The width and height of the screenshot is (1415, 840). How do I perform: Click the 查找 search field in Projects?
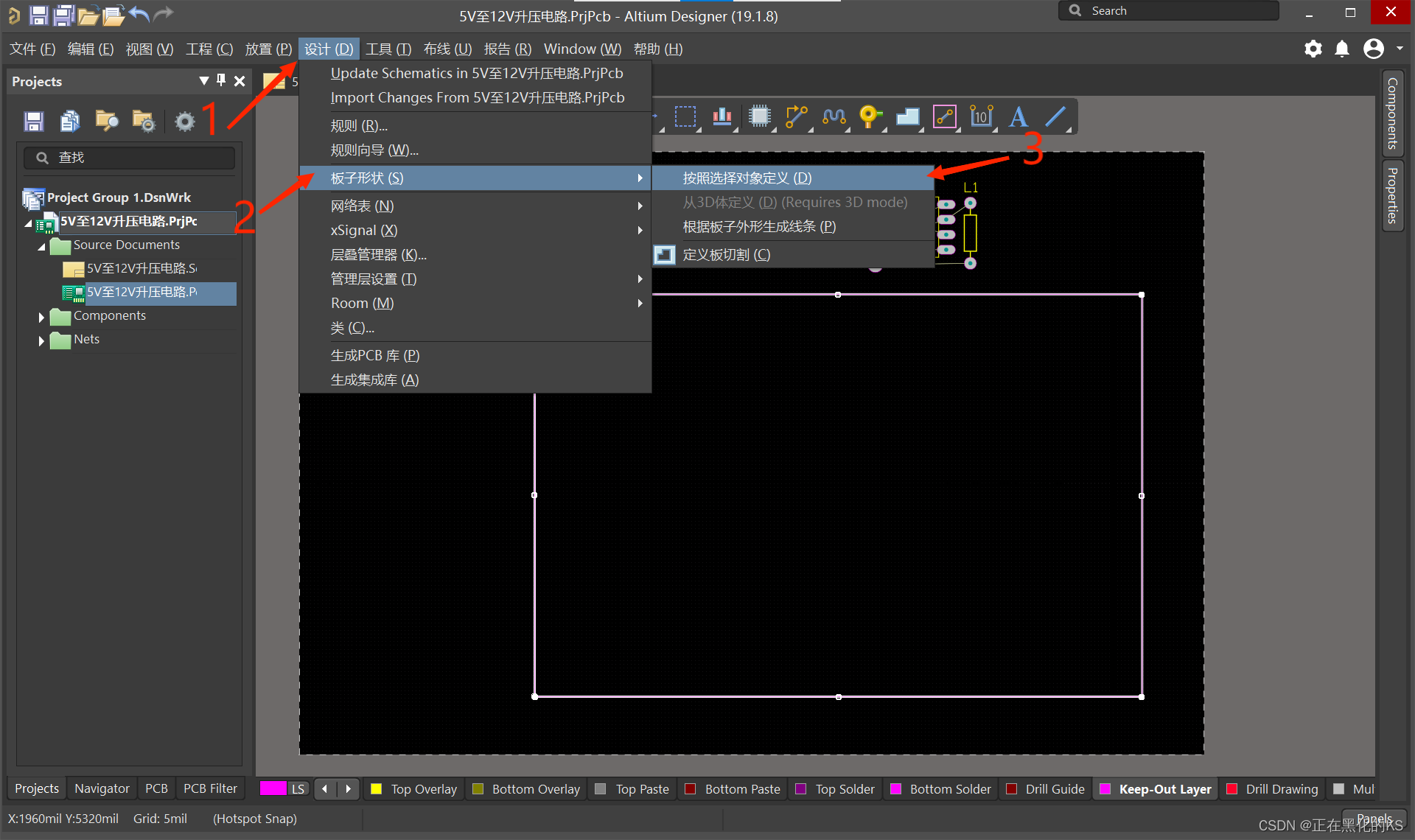coord(130,158)
